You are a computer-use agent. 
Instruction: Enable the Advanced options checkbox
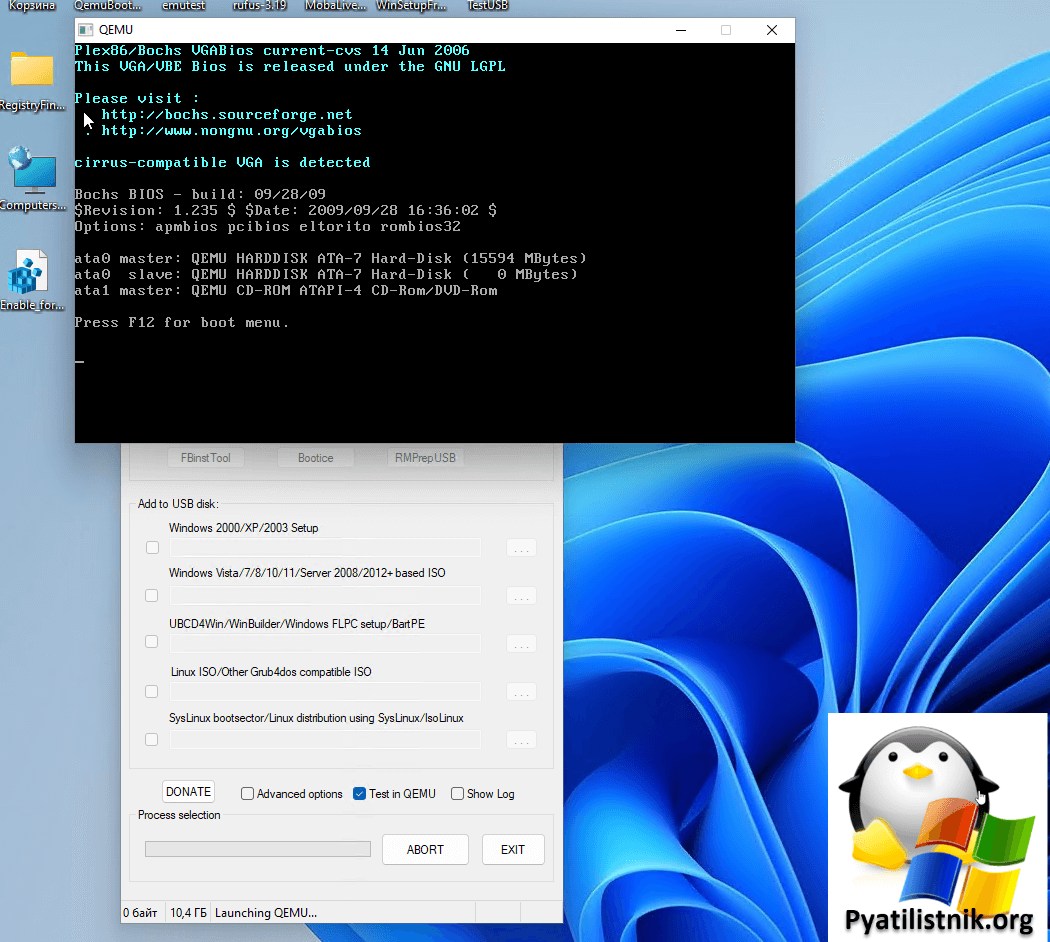[x=248, y=794]
